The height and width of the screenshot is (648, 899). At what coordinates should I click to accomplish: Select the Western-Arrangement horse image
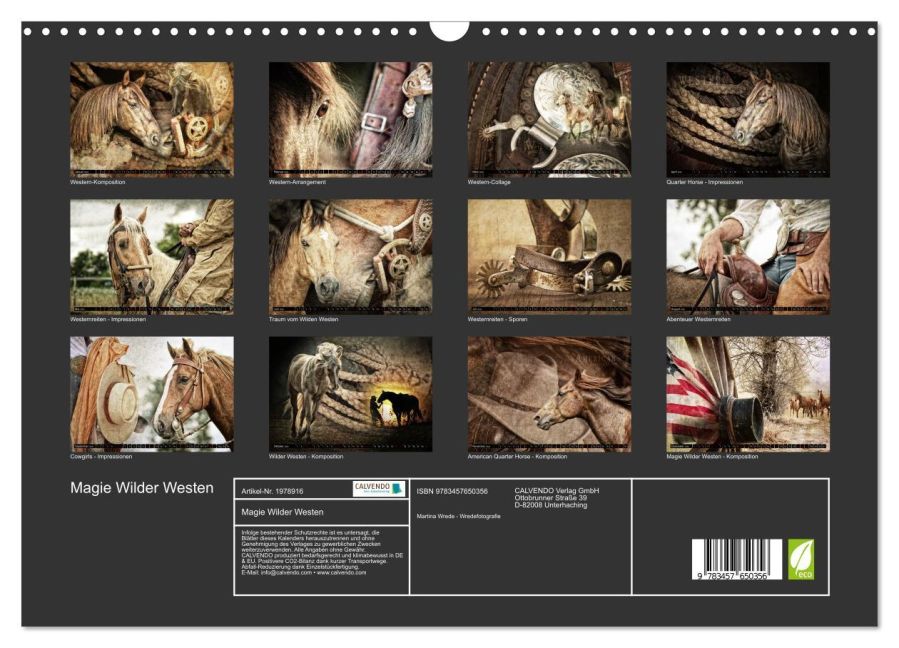coord(348,117)
